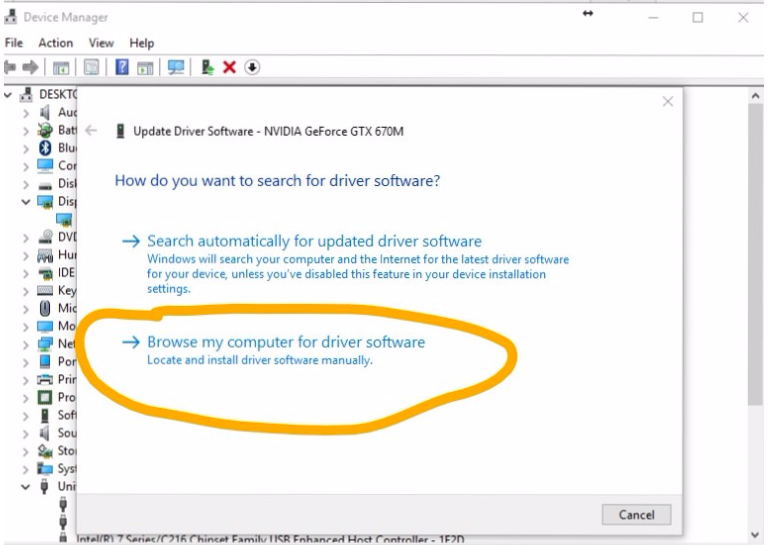772x545 pixels.
Task: Open the Action menu
Action: 56,43
